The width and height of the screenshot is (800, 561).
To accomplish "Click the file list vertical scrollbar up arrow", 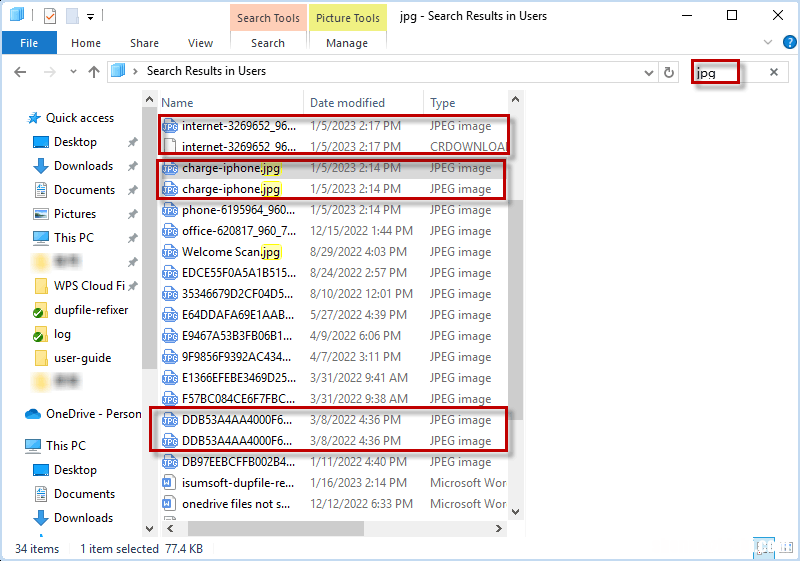I will [x=515, y=99].
